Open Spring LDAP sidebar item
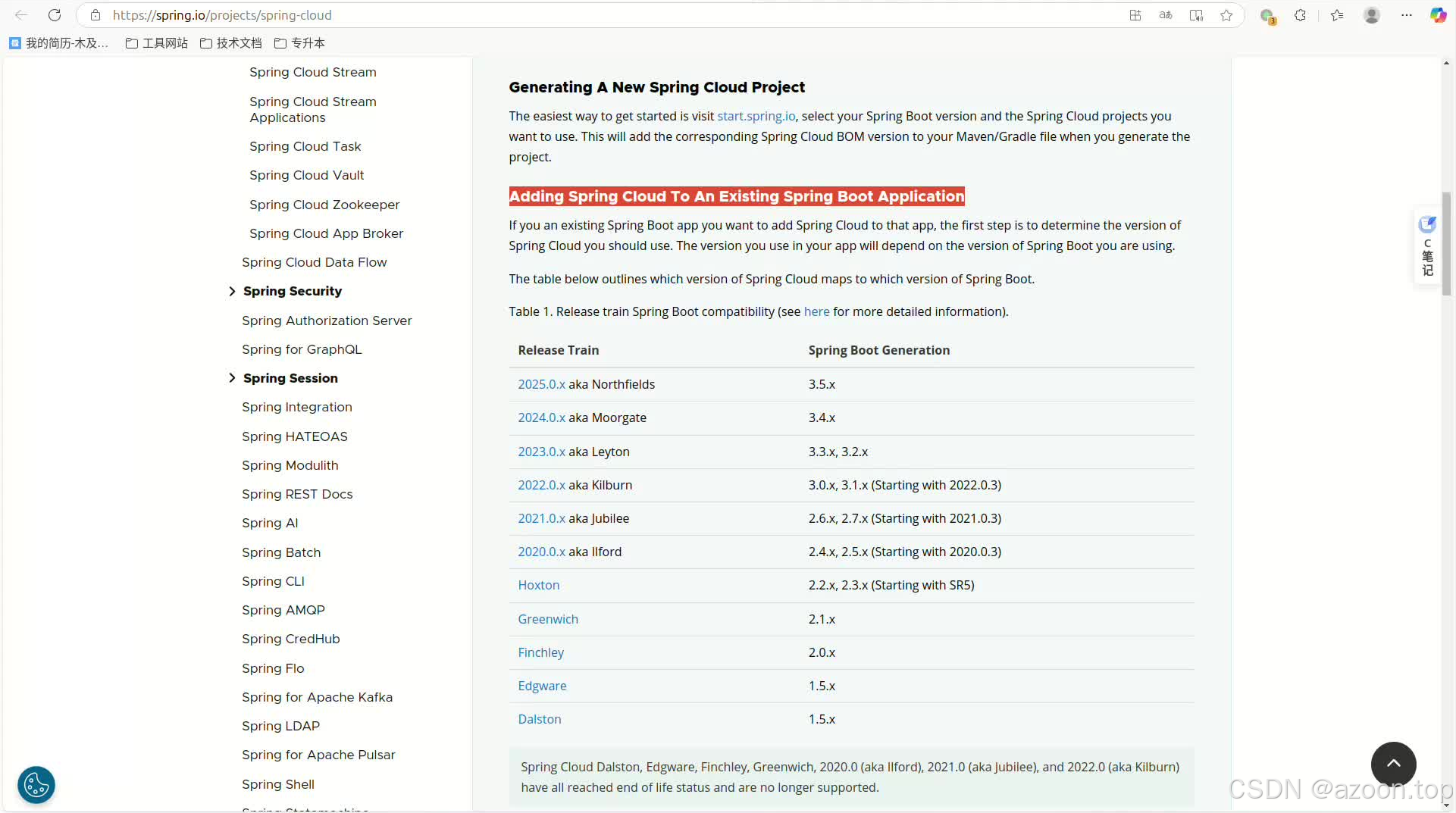Viewport: 1456px width, 813px height. (280, 726)
